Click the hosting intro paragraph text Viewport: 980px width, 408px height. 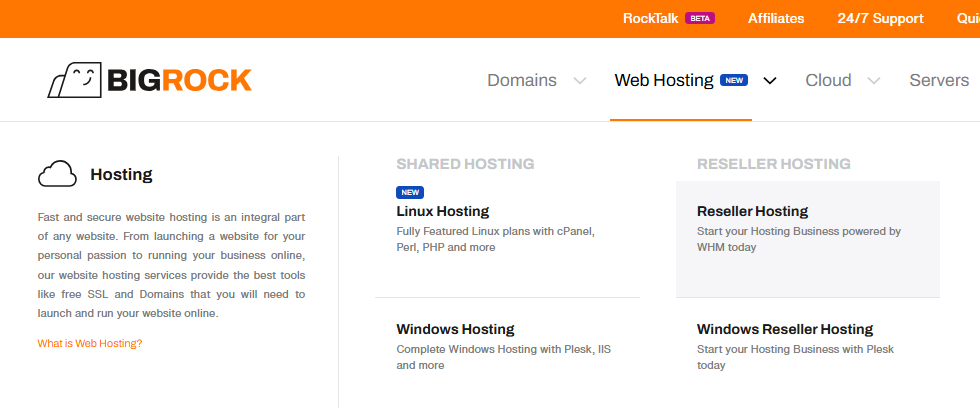[171, 266]
